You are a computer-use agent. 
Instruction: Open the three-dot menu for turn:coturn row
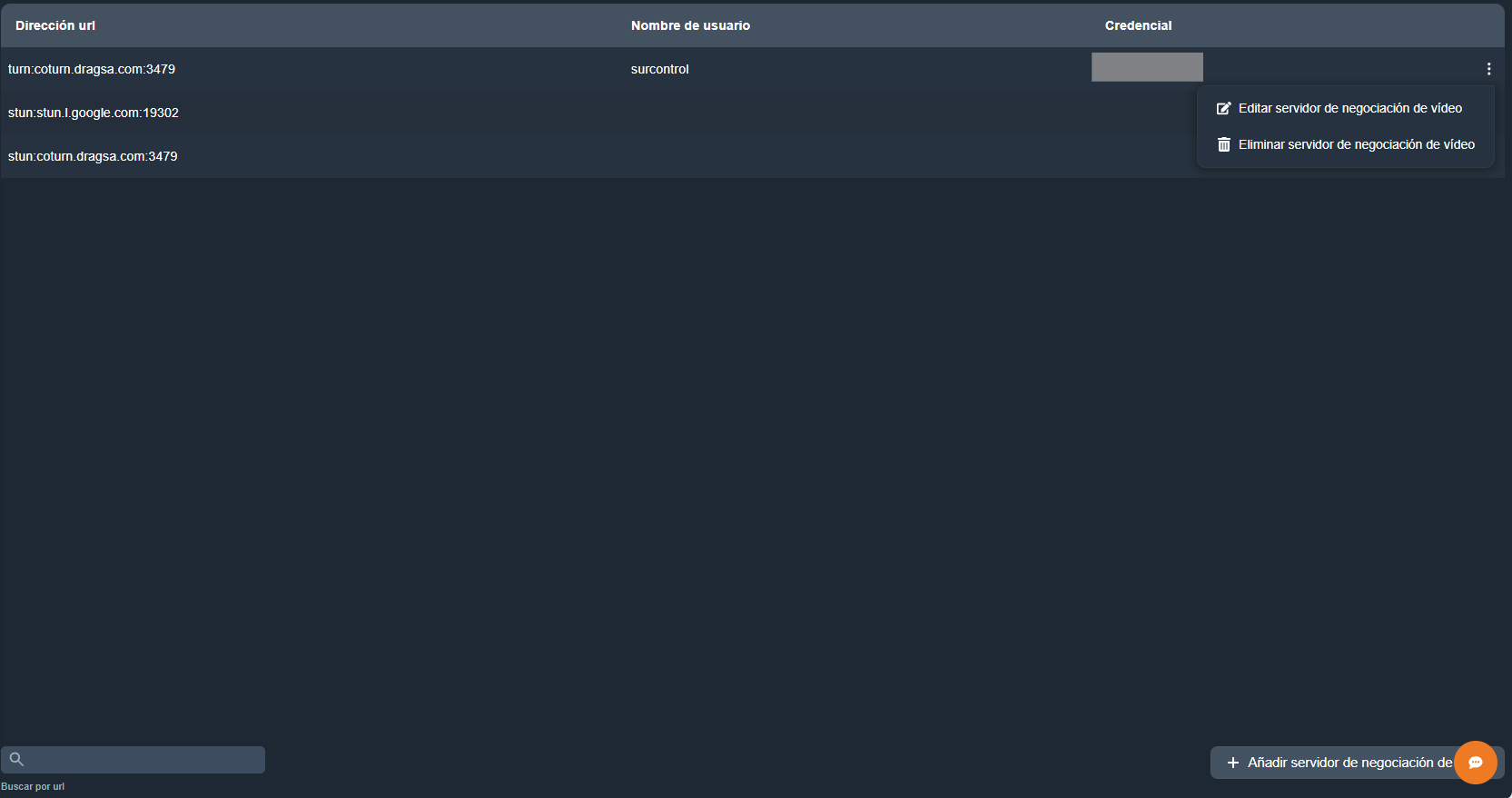pos(1488,69)
